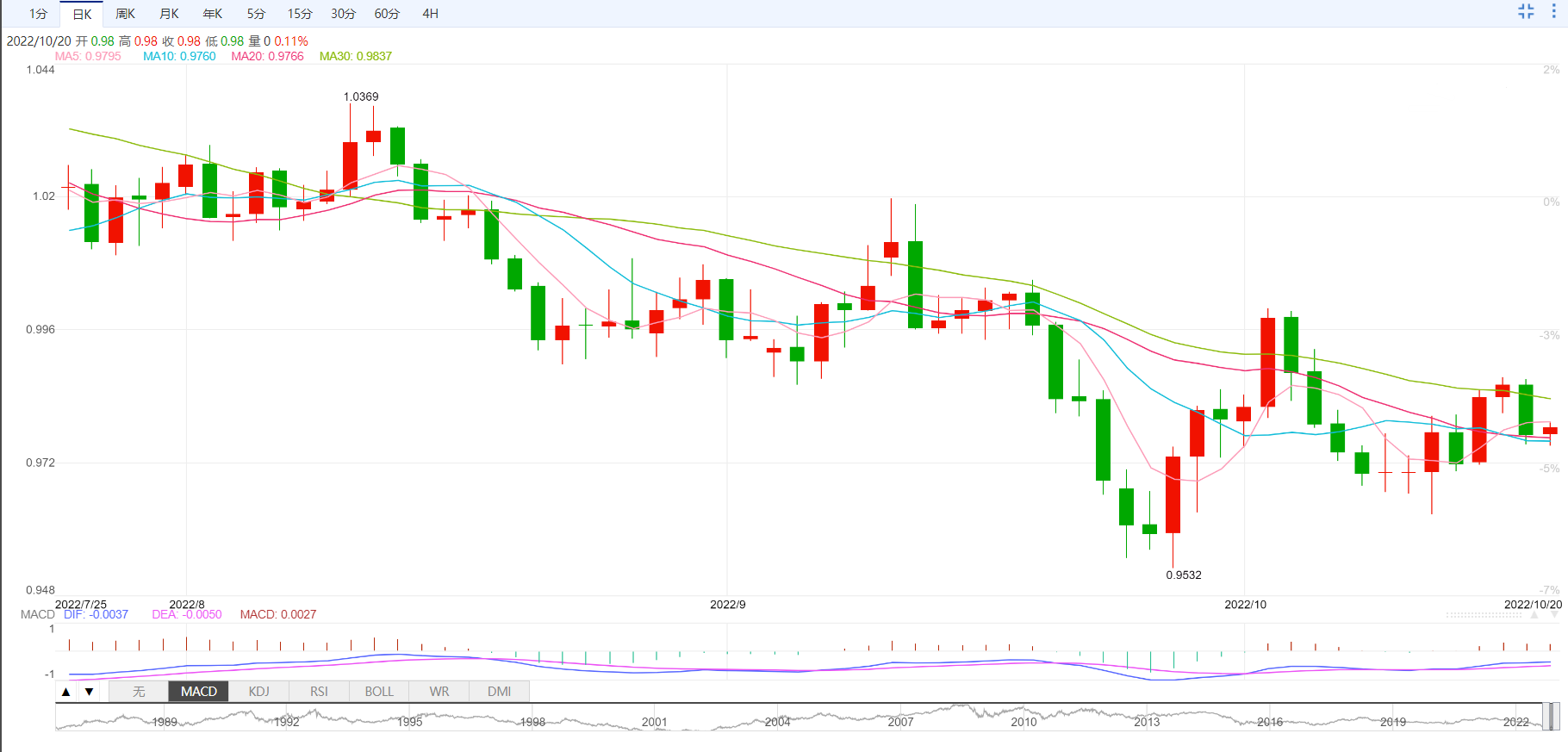
Task: Click the -3% percentage axis label
Action: 1550,335
